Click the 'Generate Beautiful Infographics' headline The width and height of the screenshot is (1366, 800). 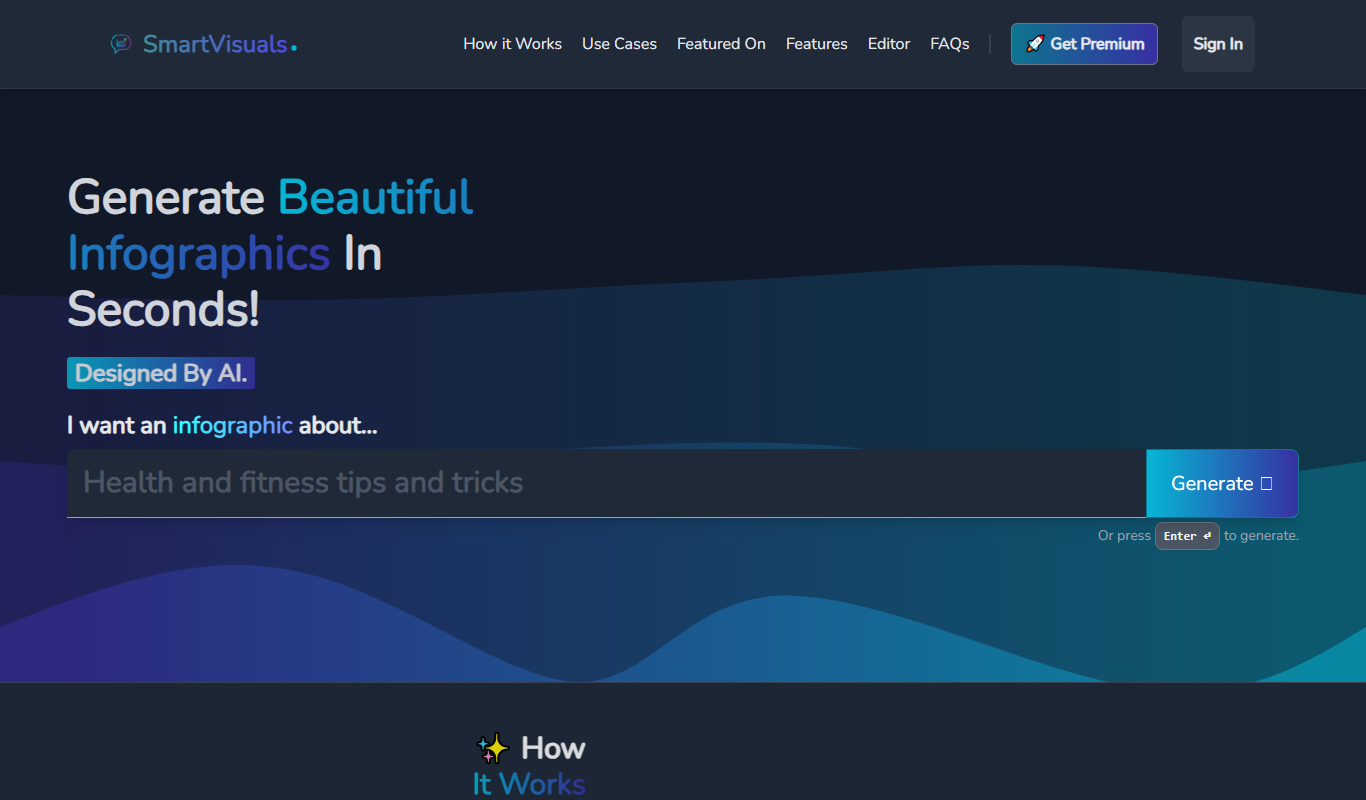(x=270, y=253)
